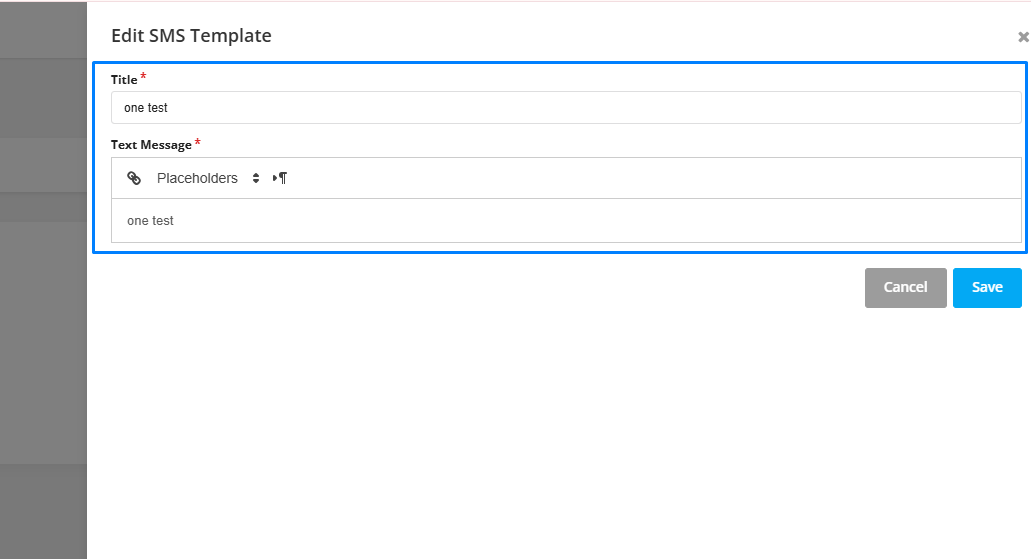Place cursor on word "one" in Title field
The height and width of the screenshot is (559, 1031).
click(133, 108)
